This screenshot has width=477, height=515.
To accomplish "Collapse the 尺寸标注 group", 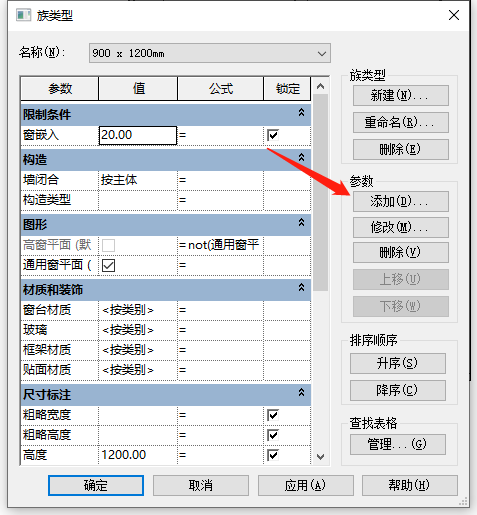I will (x=301, y=392).
